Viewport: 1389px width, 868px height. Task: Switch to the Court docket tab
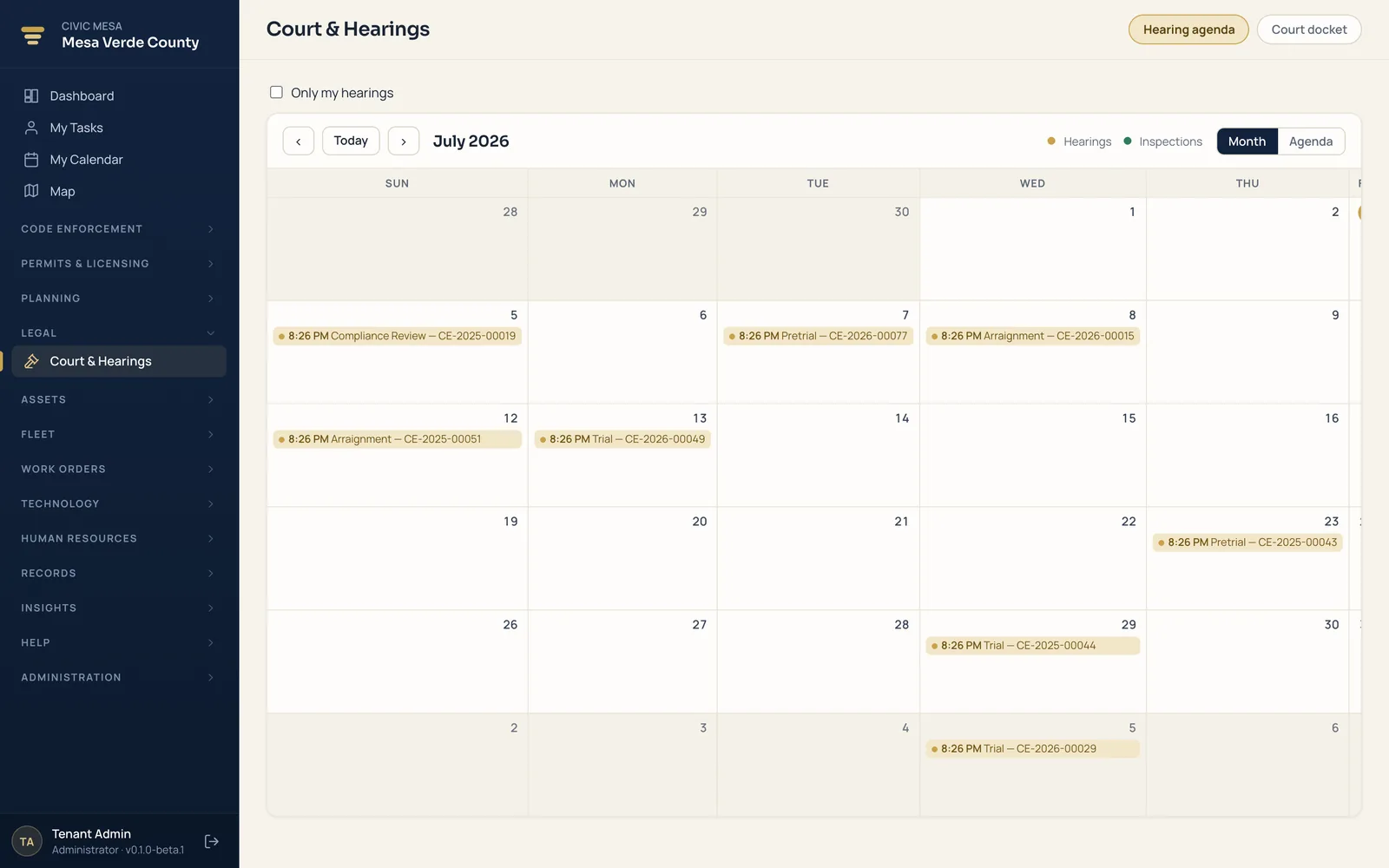[1309, 30]
